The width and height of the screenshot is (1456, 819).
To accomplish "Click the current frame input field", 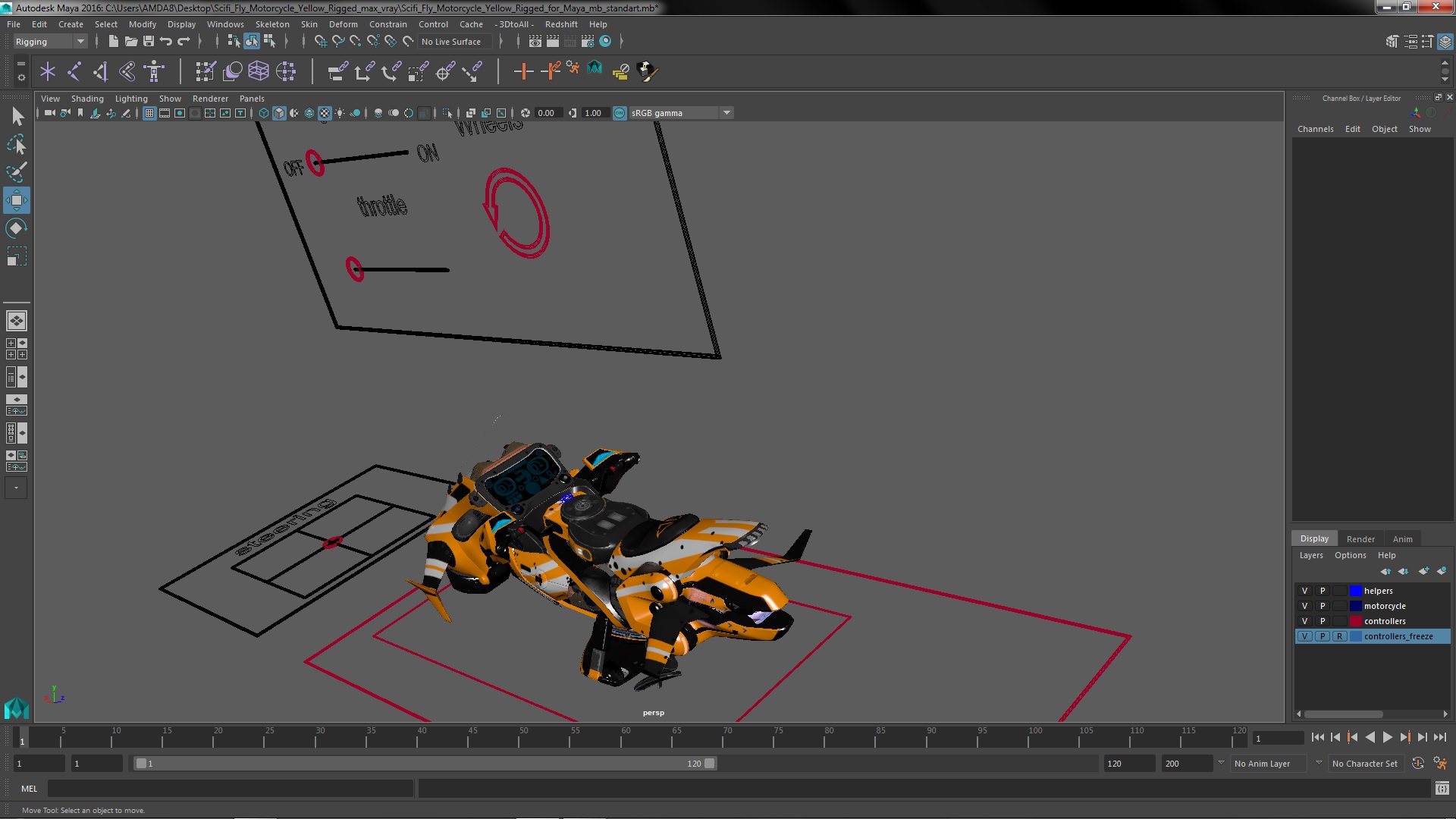I will click(1278, 738).
